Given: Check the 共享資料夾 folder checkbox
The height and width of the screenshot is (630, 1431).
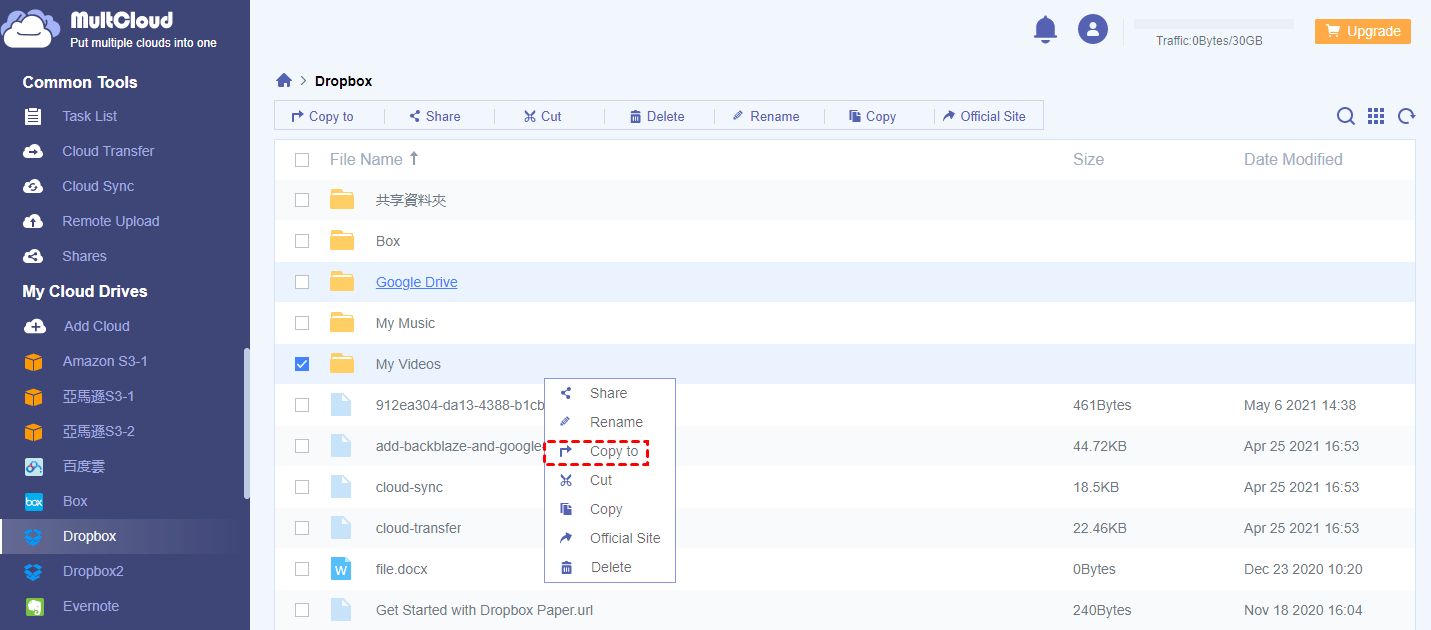Looking at the screenshot, I should tap(302, 200).
